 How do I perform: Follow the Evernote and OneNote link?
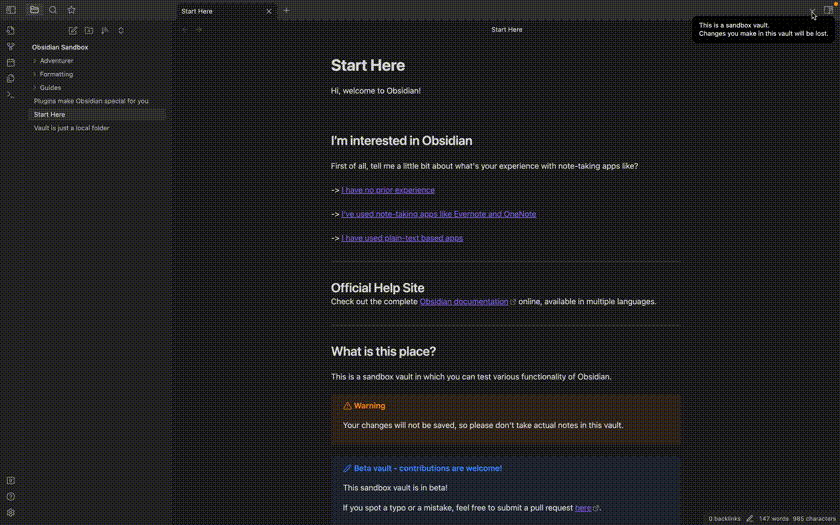(439, 214)
